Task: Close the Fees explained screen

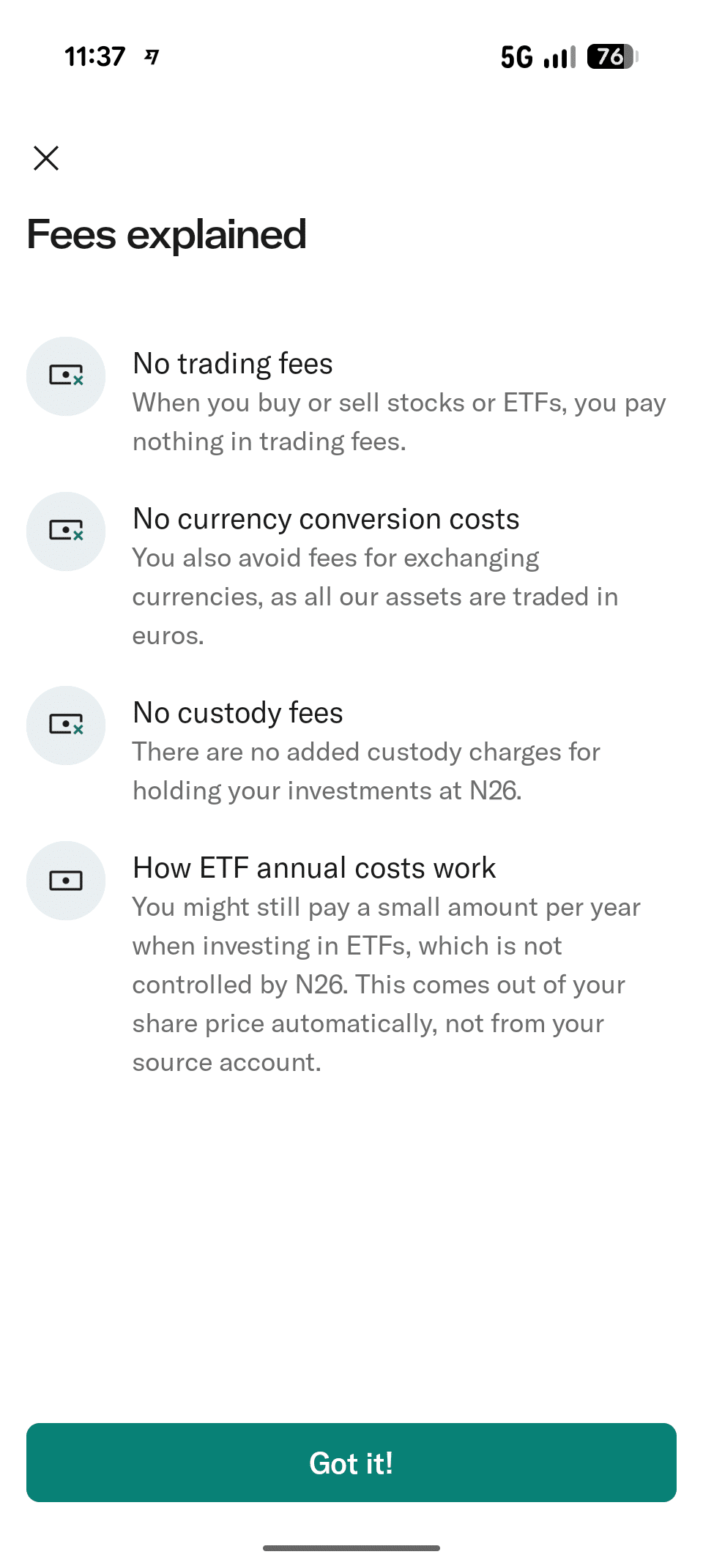Action: [46, 157]
